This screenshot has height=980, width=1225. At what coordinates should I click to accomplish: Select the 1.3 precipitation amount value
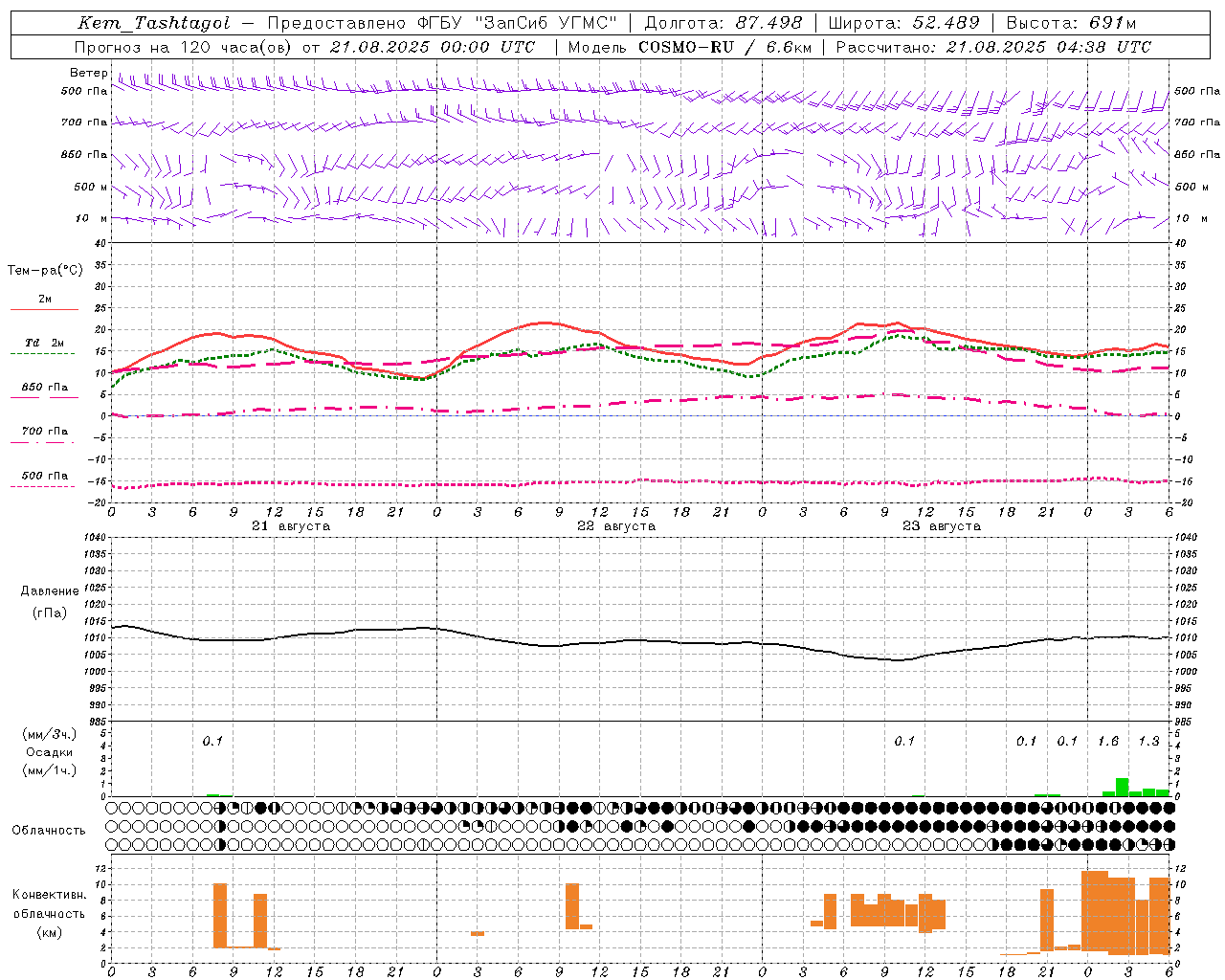tap(1148, 741)
